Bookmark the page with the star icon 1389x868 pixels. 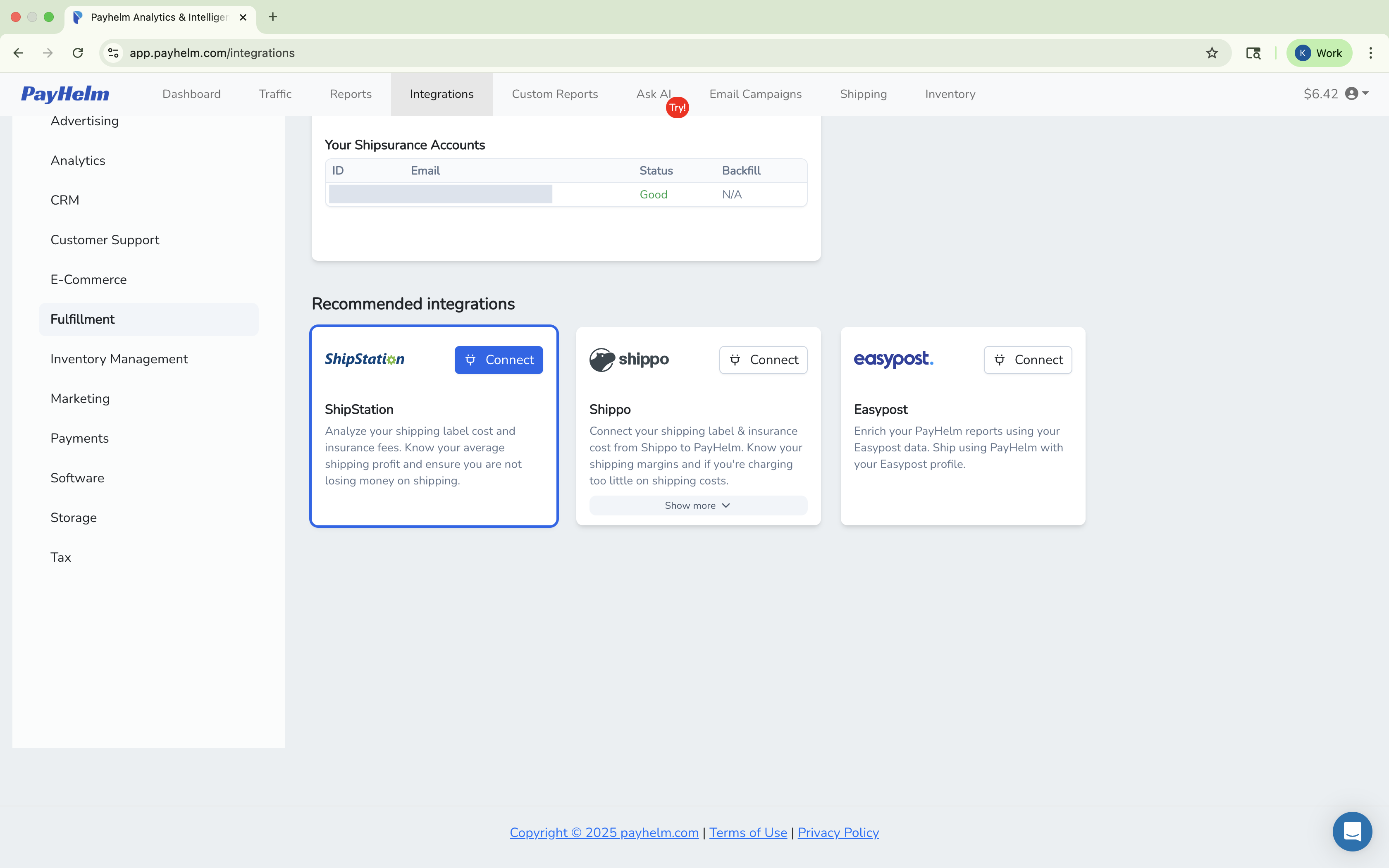pyautogui.click(x=1212, y=53)
